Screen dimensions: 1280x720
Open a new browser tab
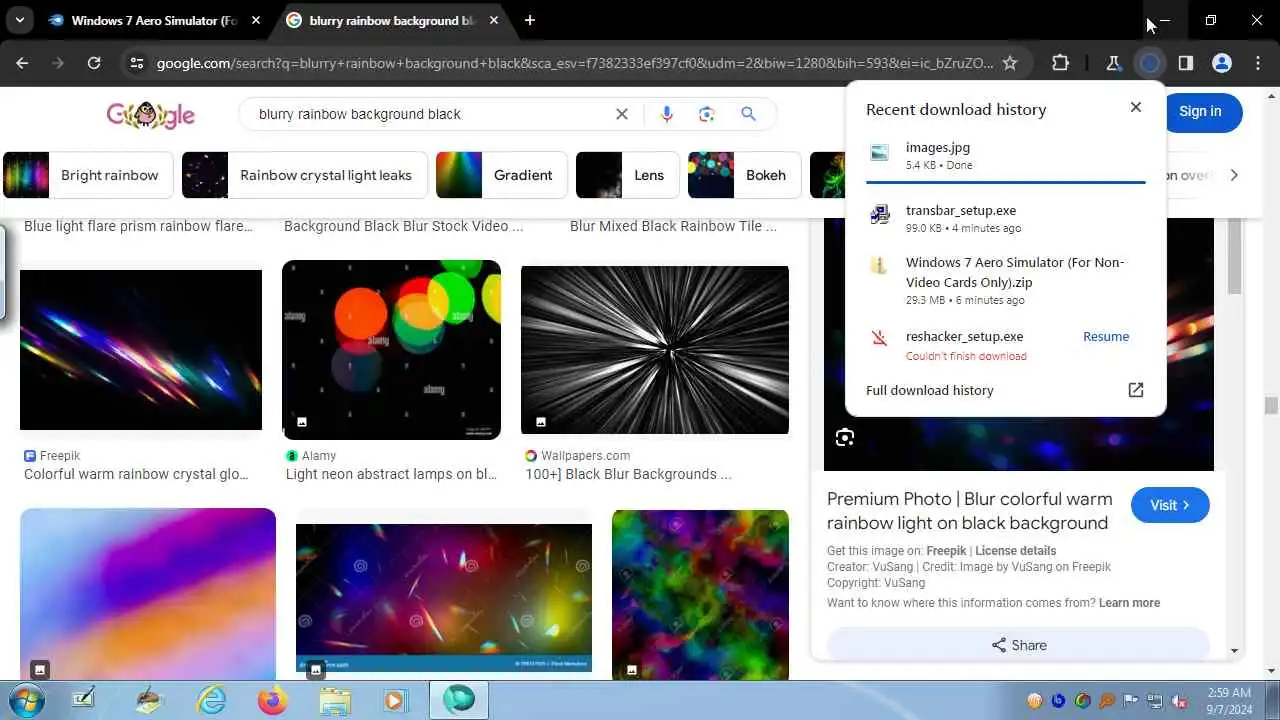pyautogui.click(x=530, y=20)
